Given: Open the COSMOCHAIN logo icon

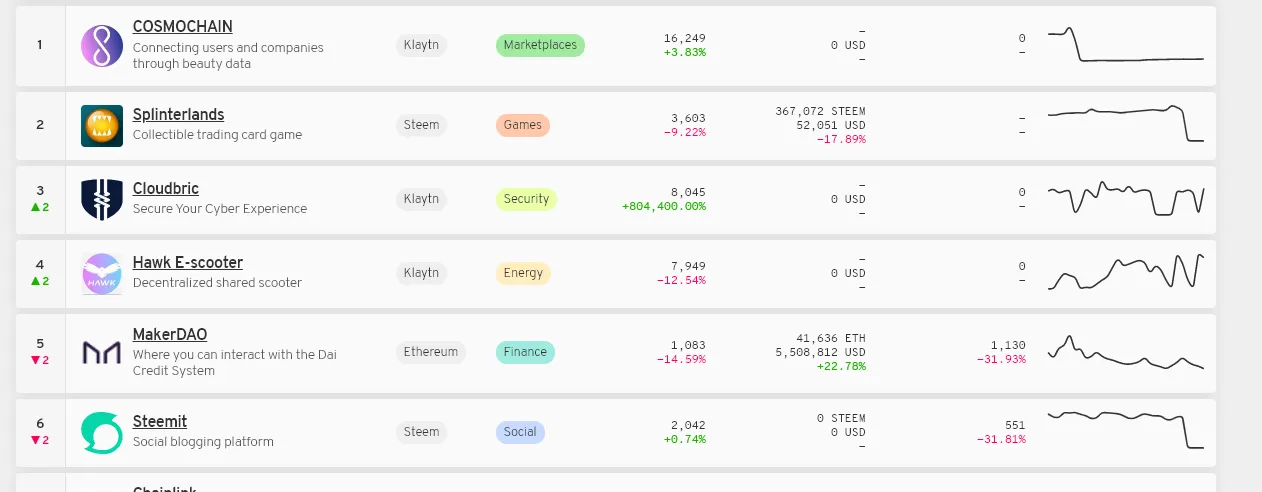Looking at the screenshot, I should tap(102, 47).
